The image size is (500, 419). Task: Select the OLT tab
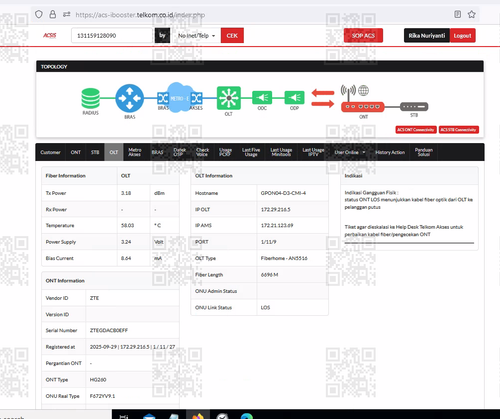pyautogui.click(x=114, y=152)
